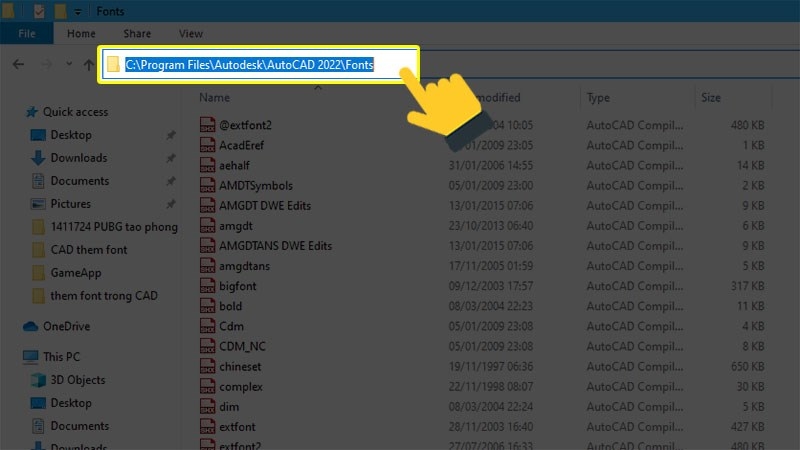The image size is (800, 450).
Task: Select the @extfont2 font file
Action: click(x=245, y=125)
